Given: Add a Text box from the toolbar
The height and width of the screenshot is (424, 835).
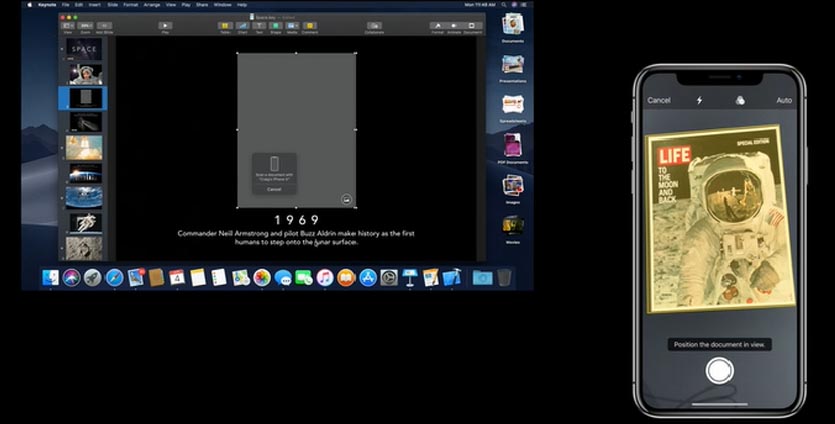Looking at the screenshot, I should 259,26.
